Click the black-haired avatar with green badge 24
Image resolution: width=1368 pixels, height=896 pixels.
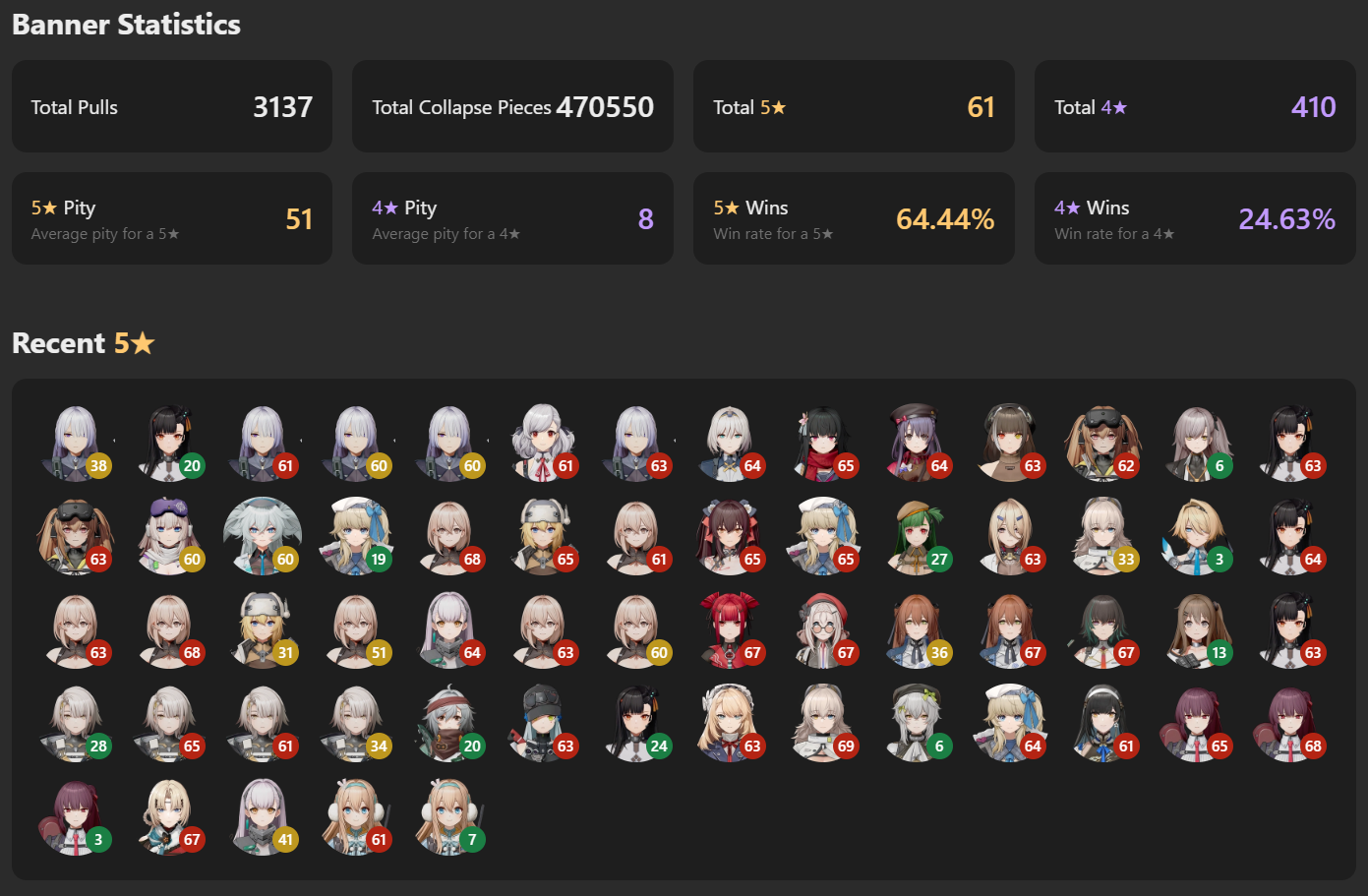coord(636,723)
